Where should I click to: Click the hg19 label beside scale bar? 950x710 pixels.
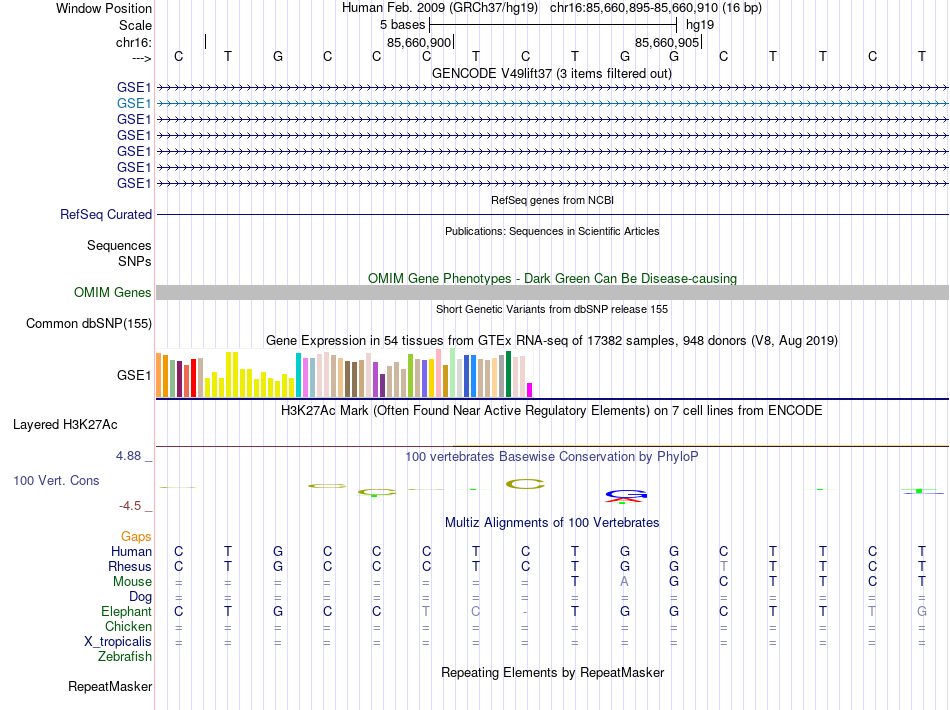[x=700, y=25]
